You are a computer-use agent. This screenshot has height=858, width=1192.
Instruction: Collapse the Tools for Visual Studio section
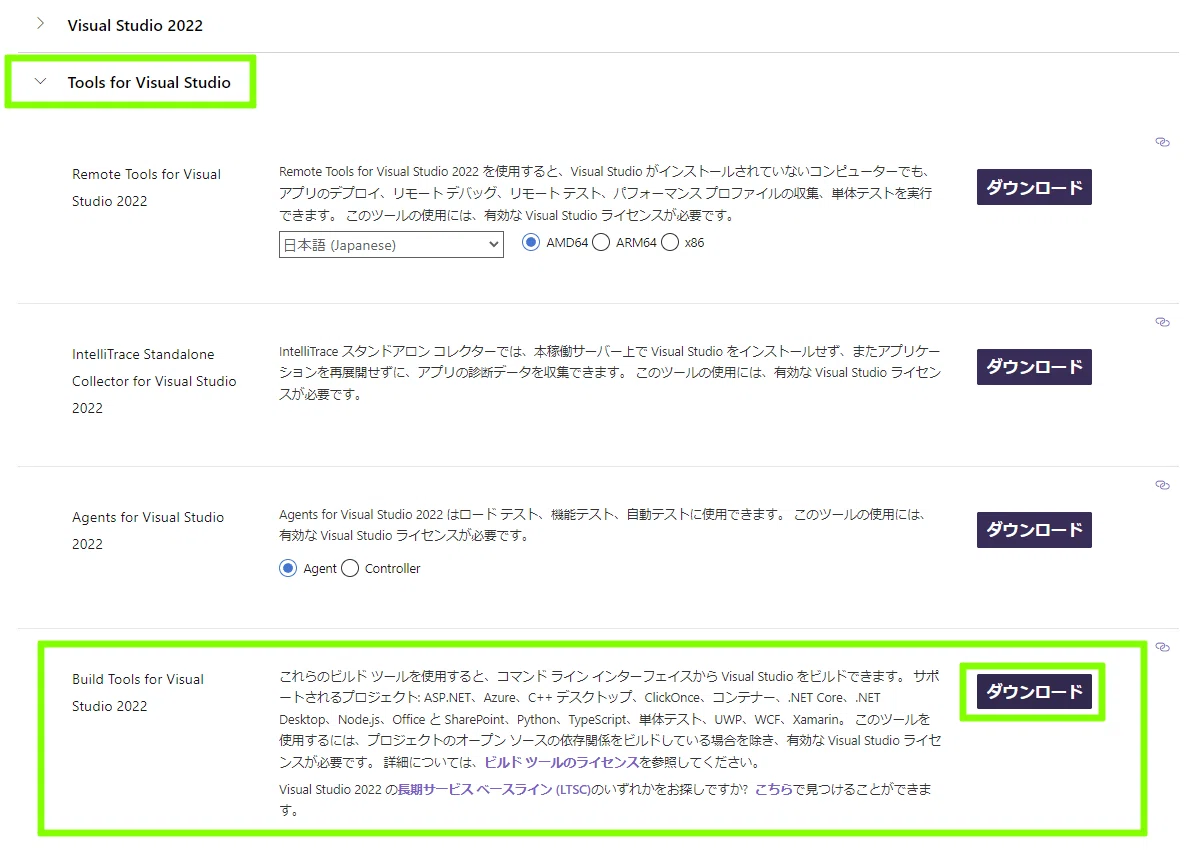[40, 81]
